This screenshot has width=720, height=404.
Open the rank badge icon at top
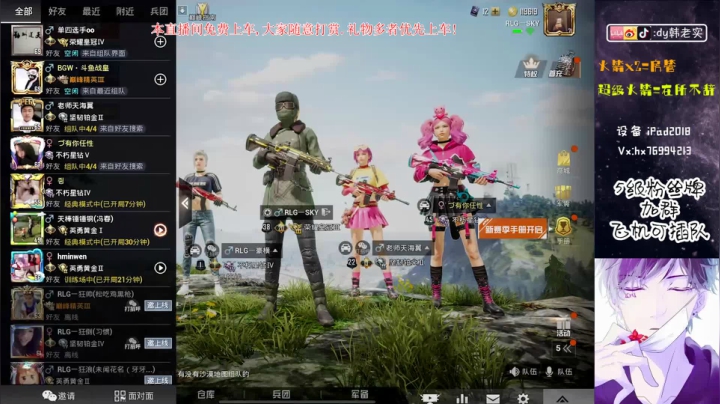(x=202, y=11)
